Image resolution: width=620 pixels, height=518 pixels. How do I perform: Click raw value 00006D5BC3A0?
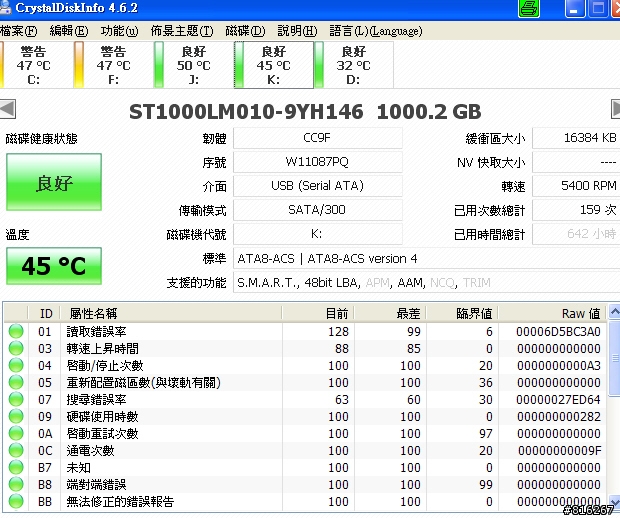(x=558, y=331)
